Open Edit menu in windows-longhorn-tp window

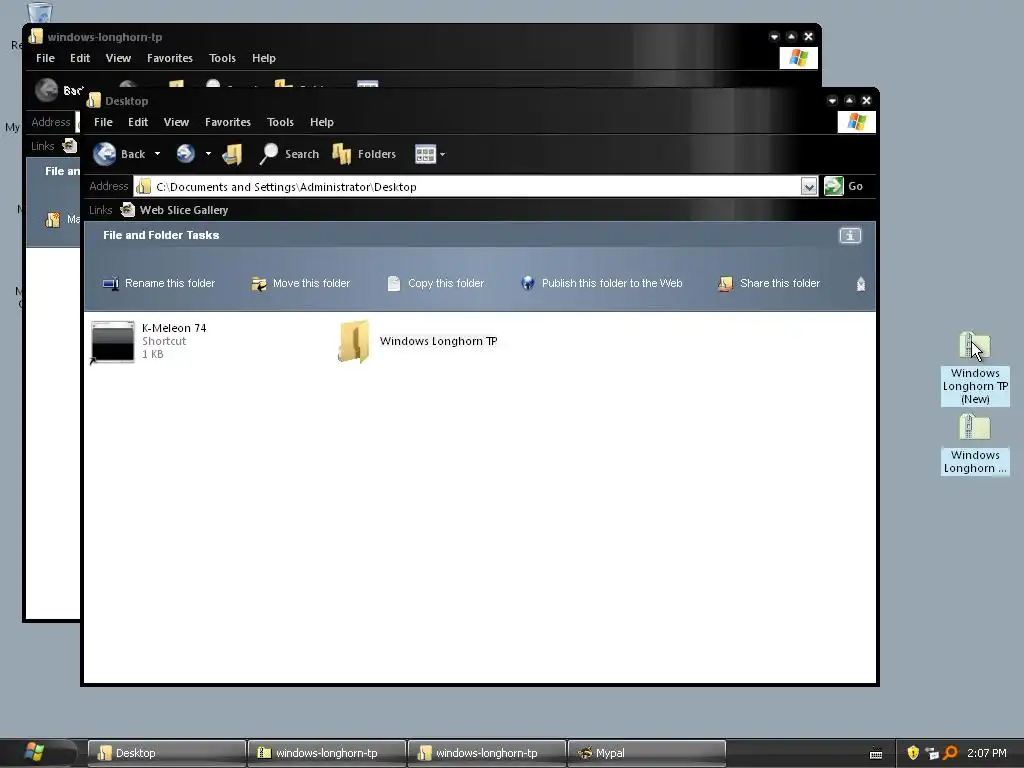(x=80, y=58)
